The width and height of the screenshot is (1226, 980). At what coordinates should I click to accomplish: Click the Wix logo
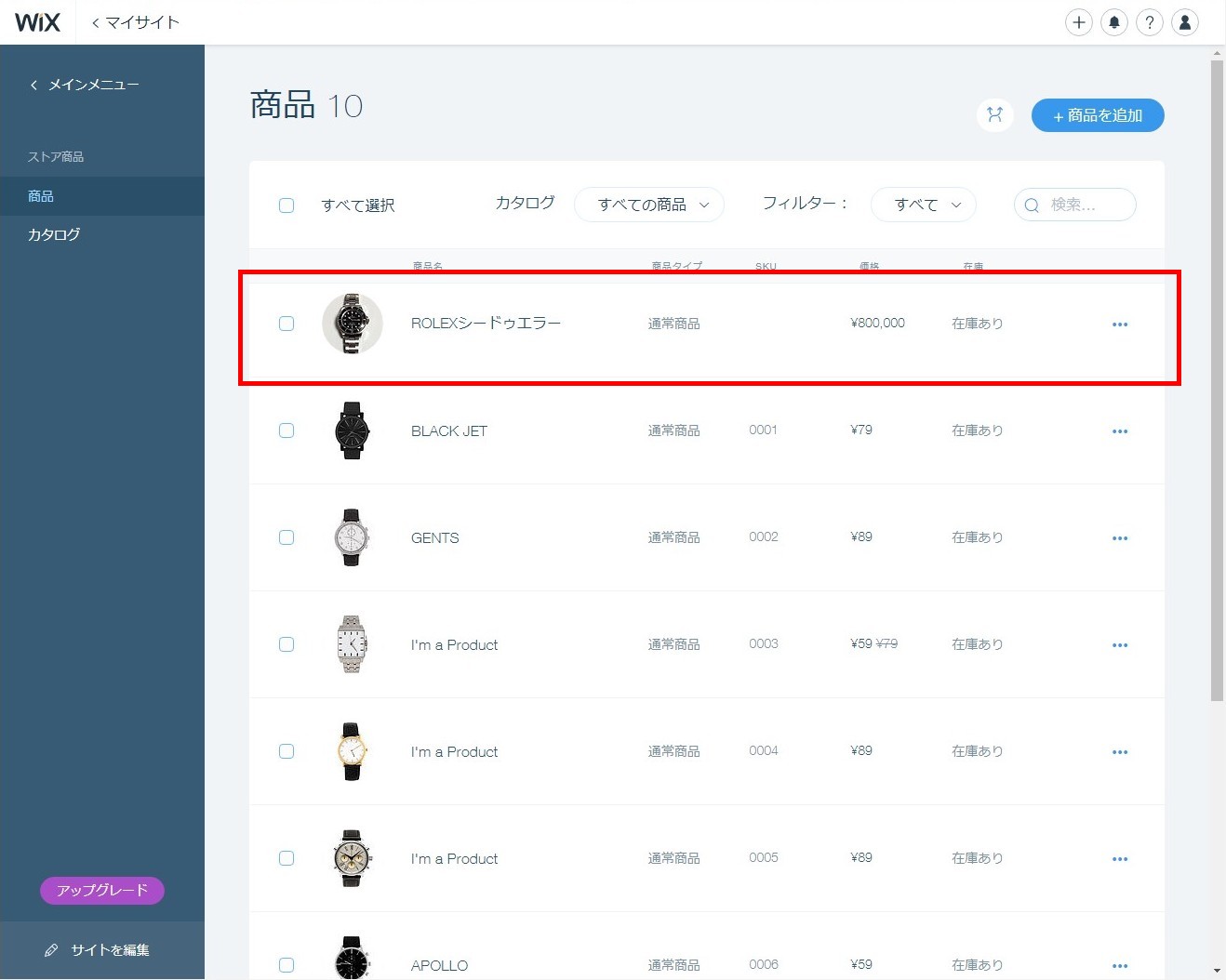[x=37, y=22]
